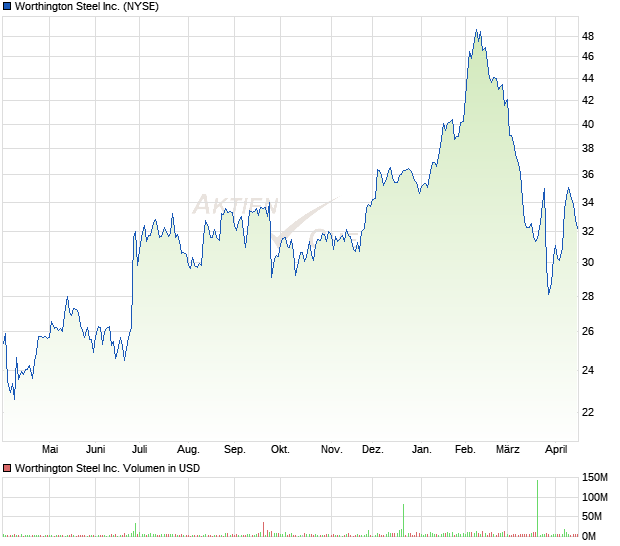Image resolution: width=620 pixels, height=546 pixels.
Task: Click the 22 price axis value
Action: point(588,413)
